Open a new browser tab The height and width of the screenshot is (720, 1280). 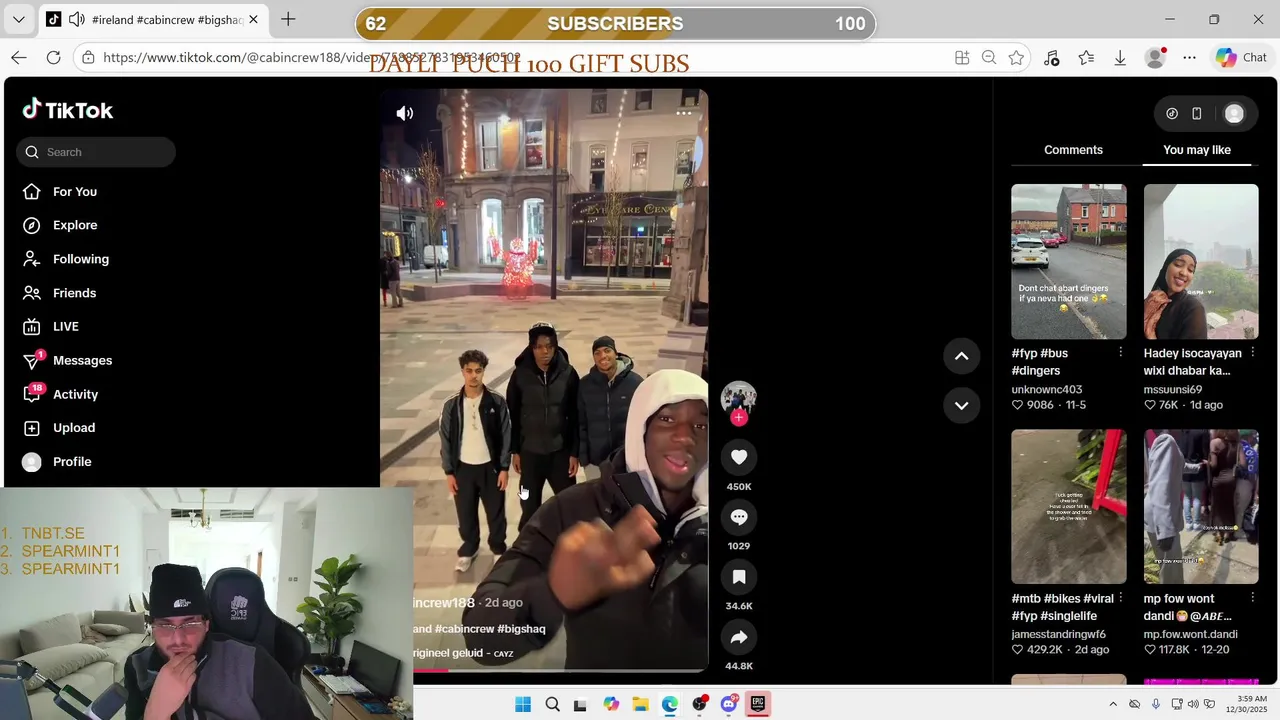[288, 19]
